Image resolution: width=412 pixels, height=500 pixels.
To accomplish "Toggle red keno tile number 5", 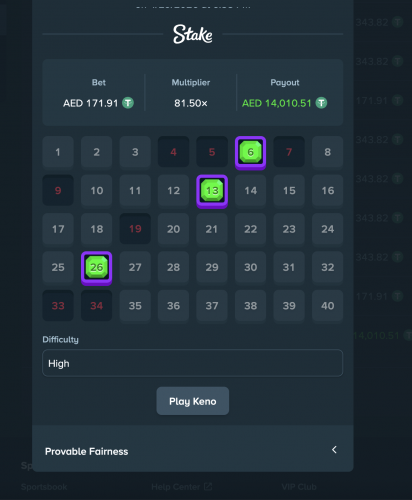I will [x=212, y=152].
